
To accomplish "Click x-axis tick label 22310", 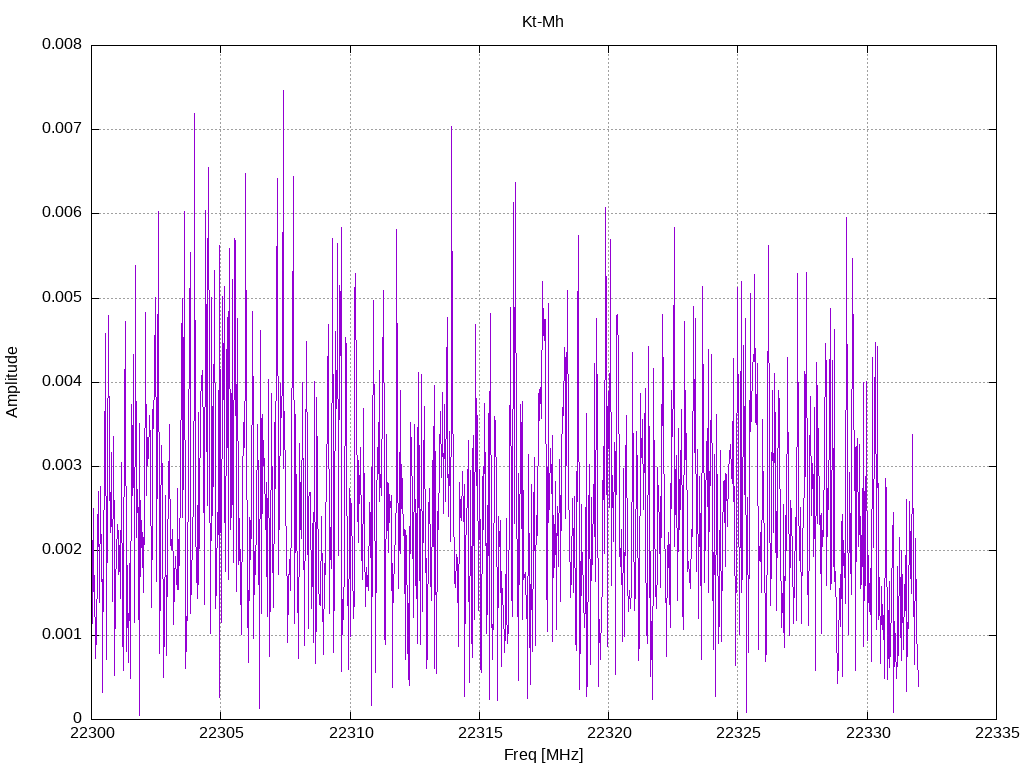I will click(351, 733).
